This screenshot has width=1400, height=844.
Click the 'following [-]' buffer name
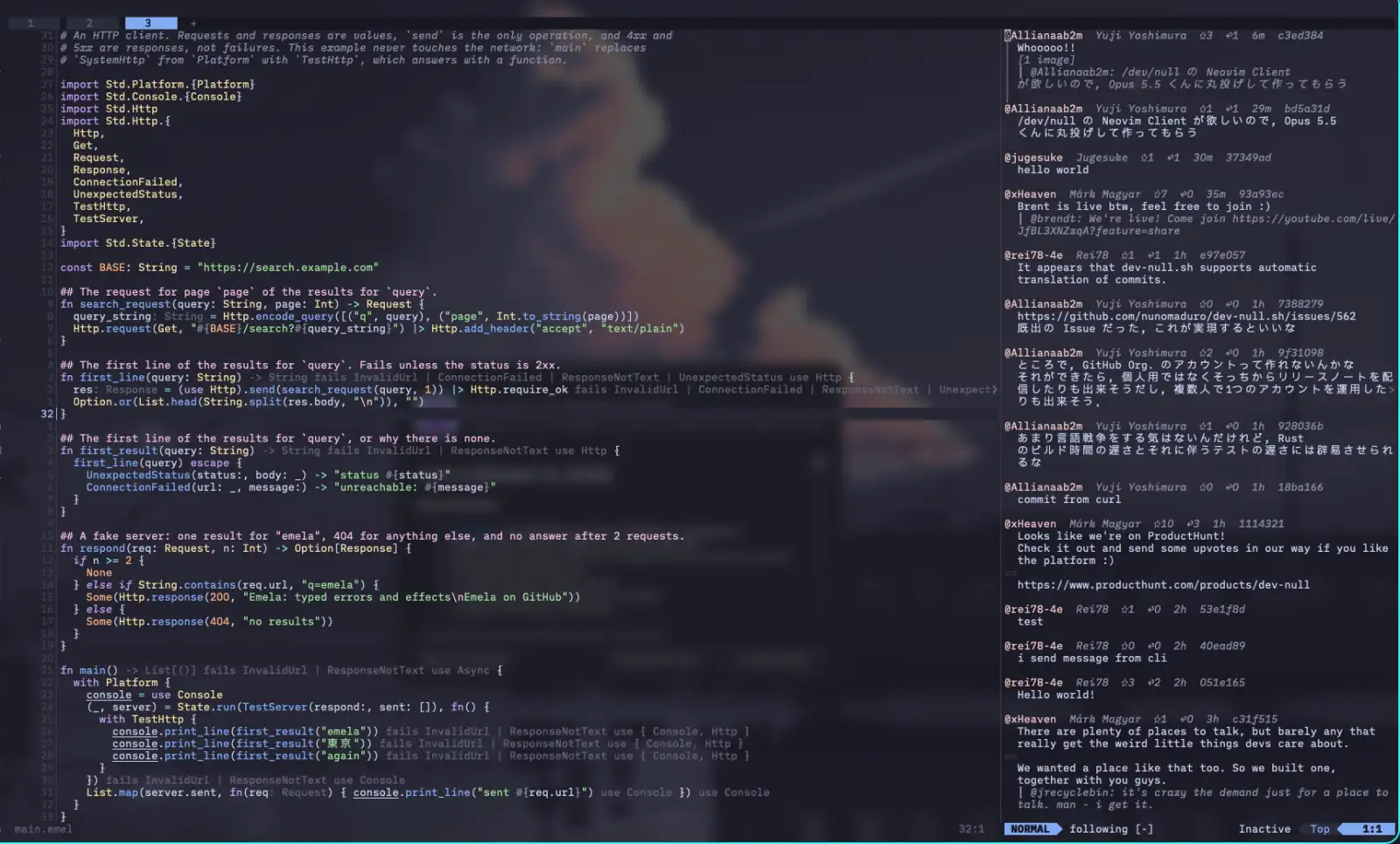pyautogui.click(x=1111, y=829)
